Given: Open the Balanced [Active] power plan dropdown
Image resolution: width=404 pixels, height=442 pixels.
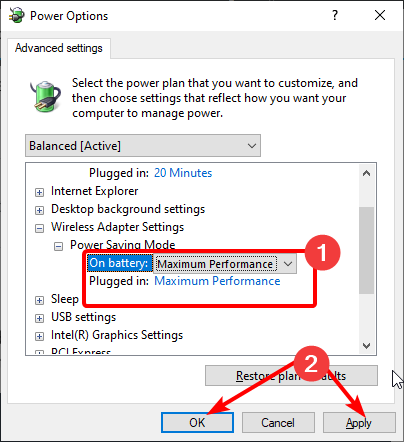Looking at the screenshot, I should [x=143, y=146].
